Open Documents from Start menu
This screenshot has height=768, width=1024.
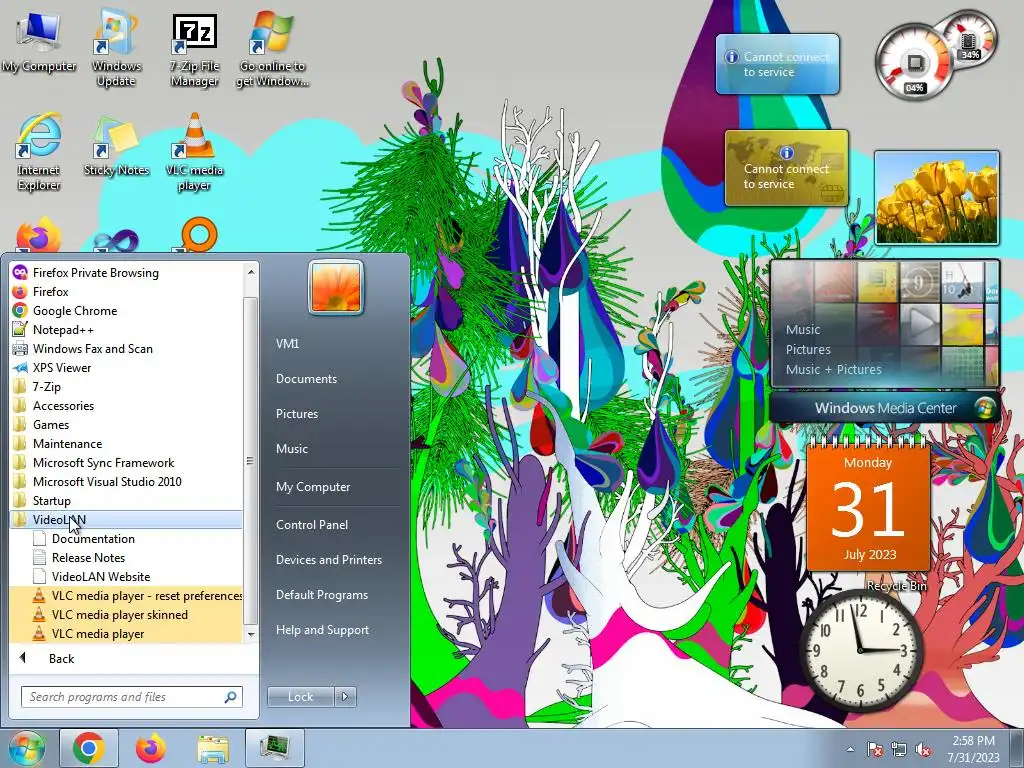click(306, 379)
